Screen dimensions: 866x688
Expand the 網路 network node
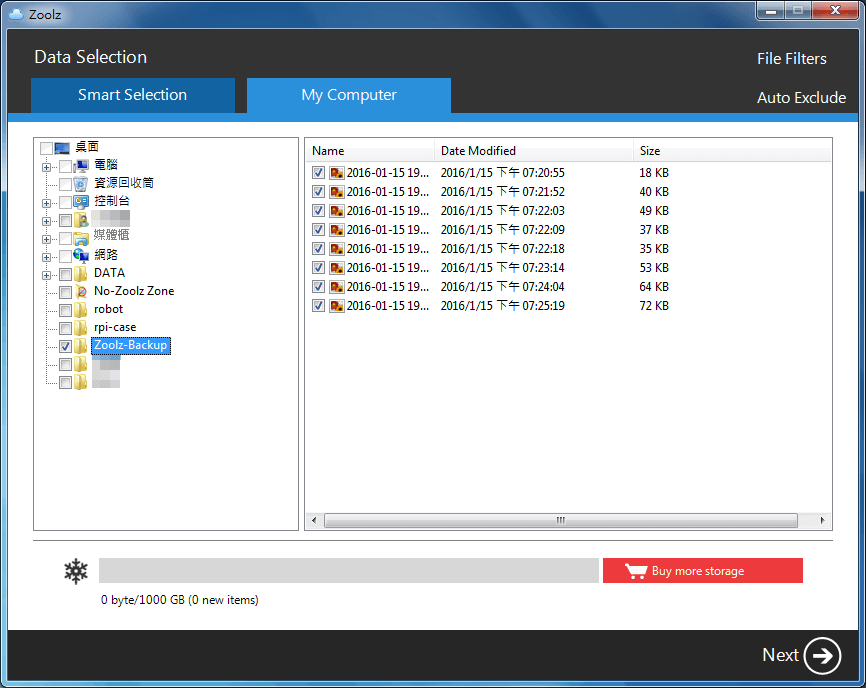(x=46, y=254)
